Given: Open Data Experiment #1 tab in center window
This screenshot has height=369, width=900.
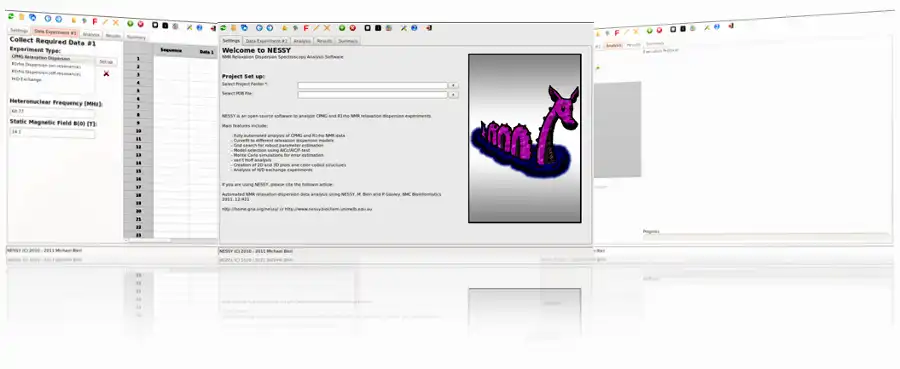Looking at the screenshot, I should (266, 41).
